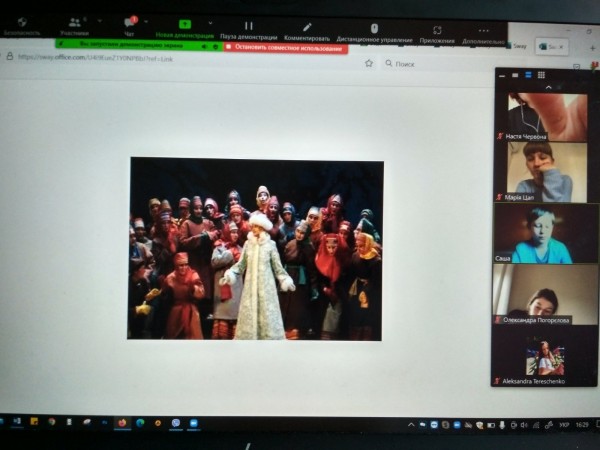Open the Zoom Чат panel
The image size is (600, 450).
130,26
